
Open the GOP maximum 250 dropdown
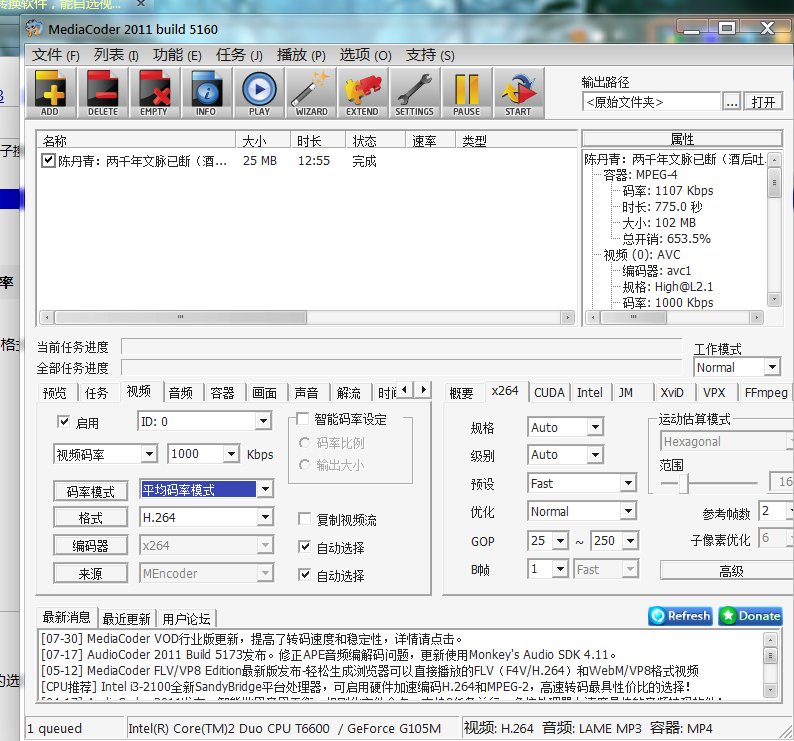(630, 540)
